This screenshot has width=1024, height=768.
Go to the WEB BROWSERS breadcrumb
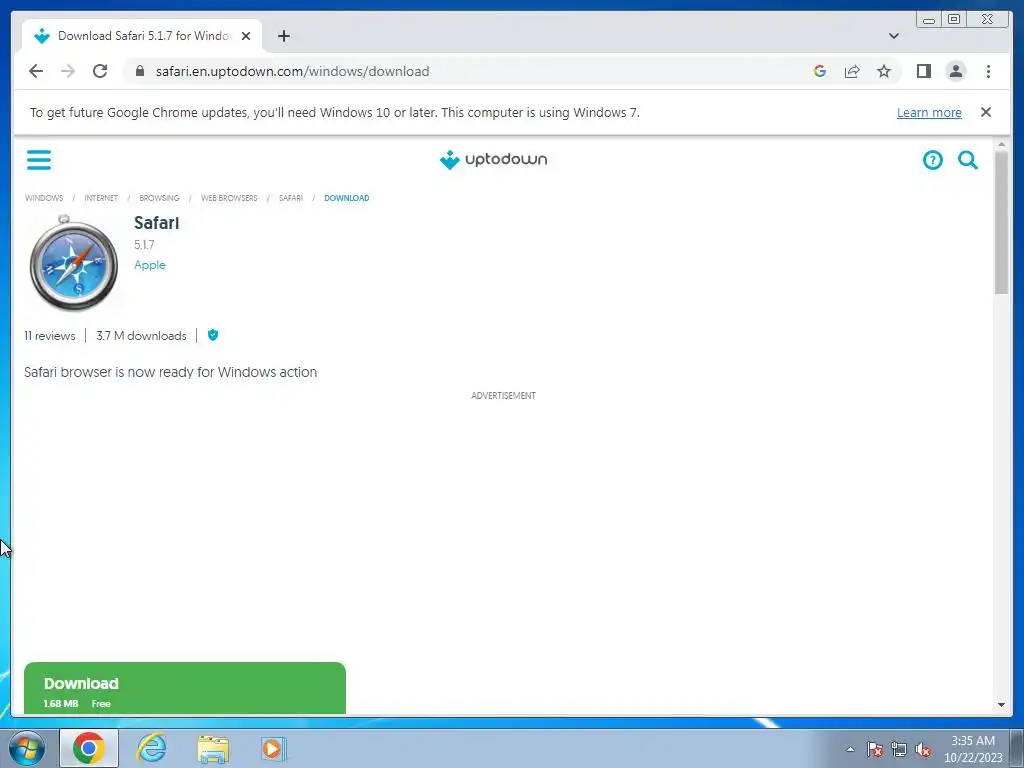229,198
